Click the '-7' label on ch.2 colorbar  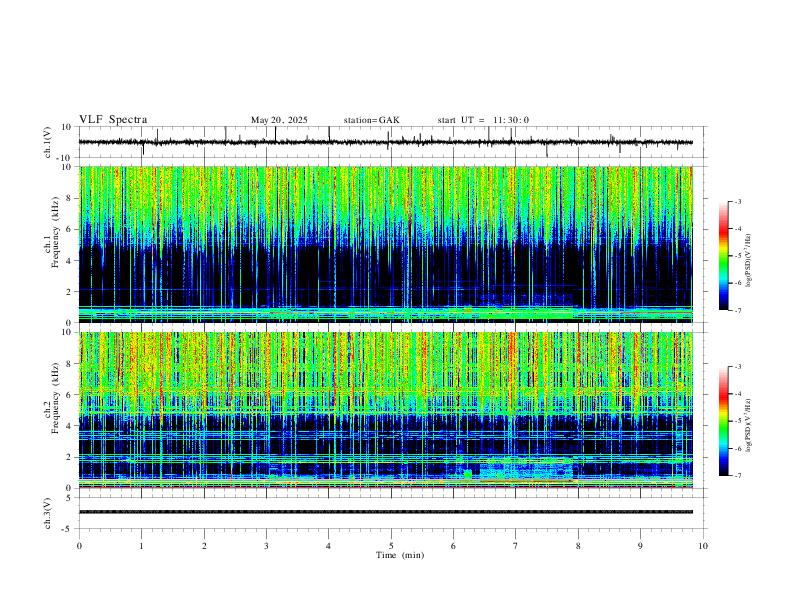click(x=737, y=475)
